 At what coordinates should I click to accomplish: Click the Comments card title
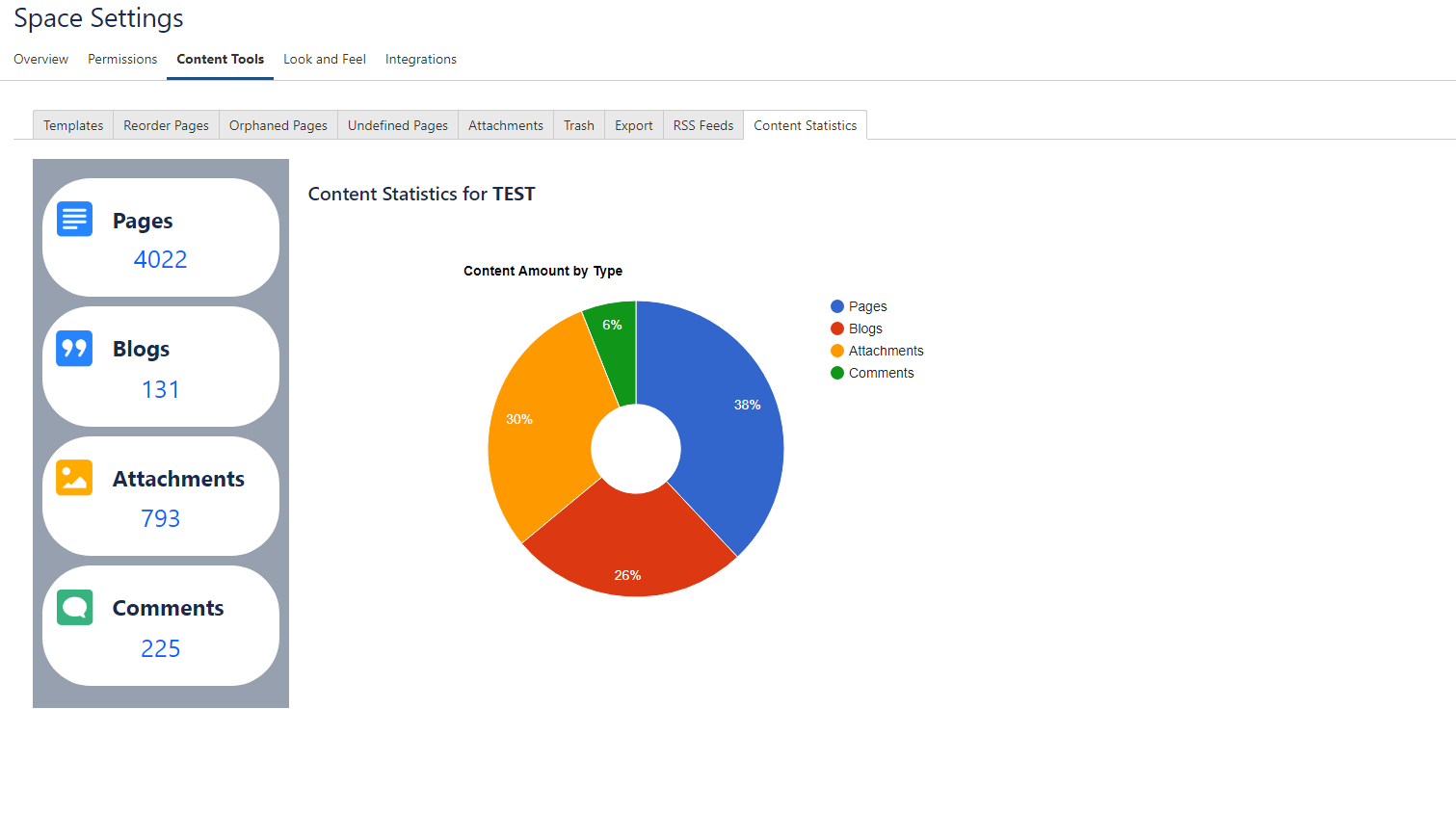pyautogui.click(x=168, y=608)
